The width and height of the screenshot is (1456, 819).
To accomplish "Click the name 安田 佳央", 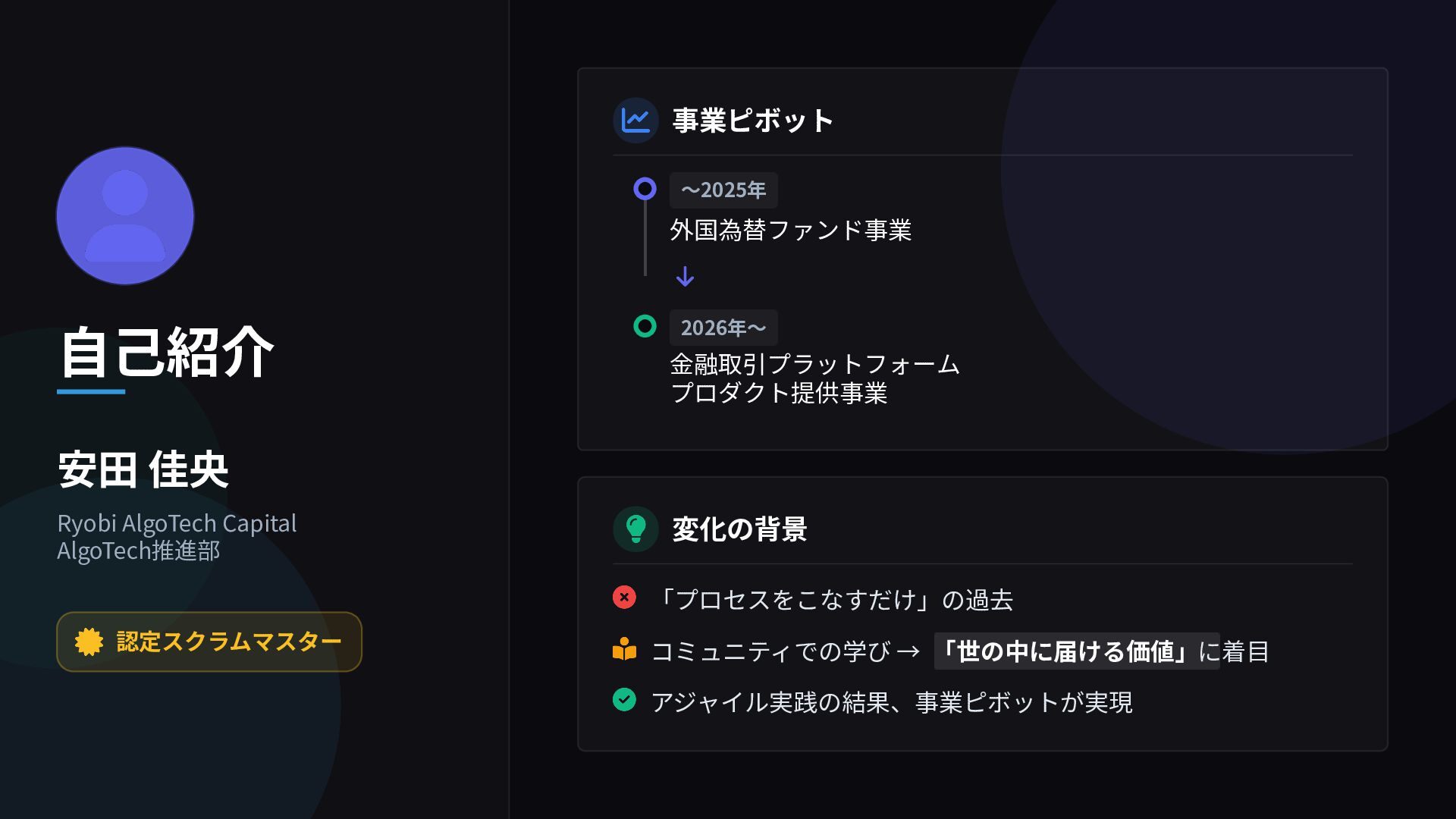I will coord(143,470).
